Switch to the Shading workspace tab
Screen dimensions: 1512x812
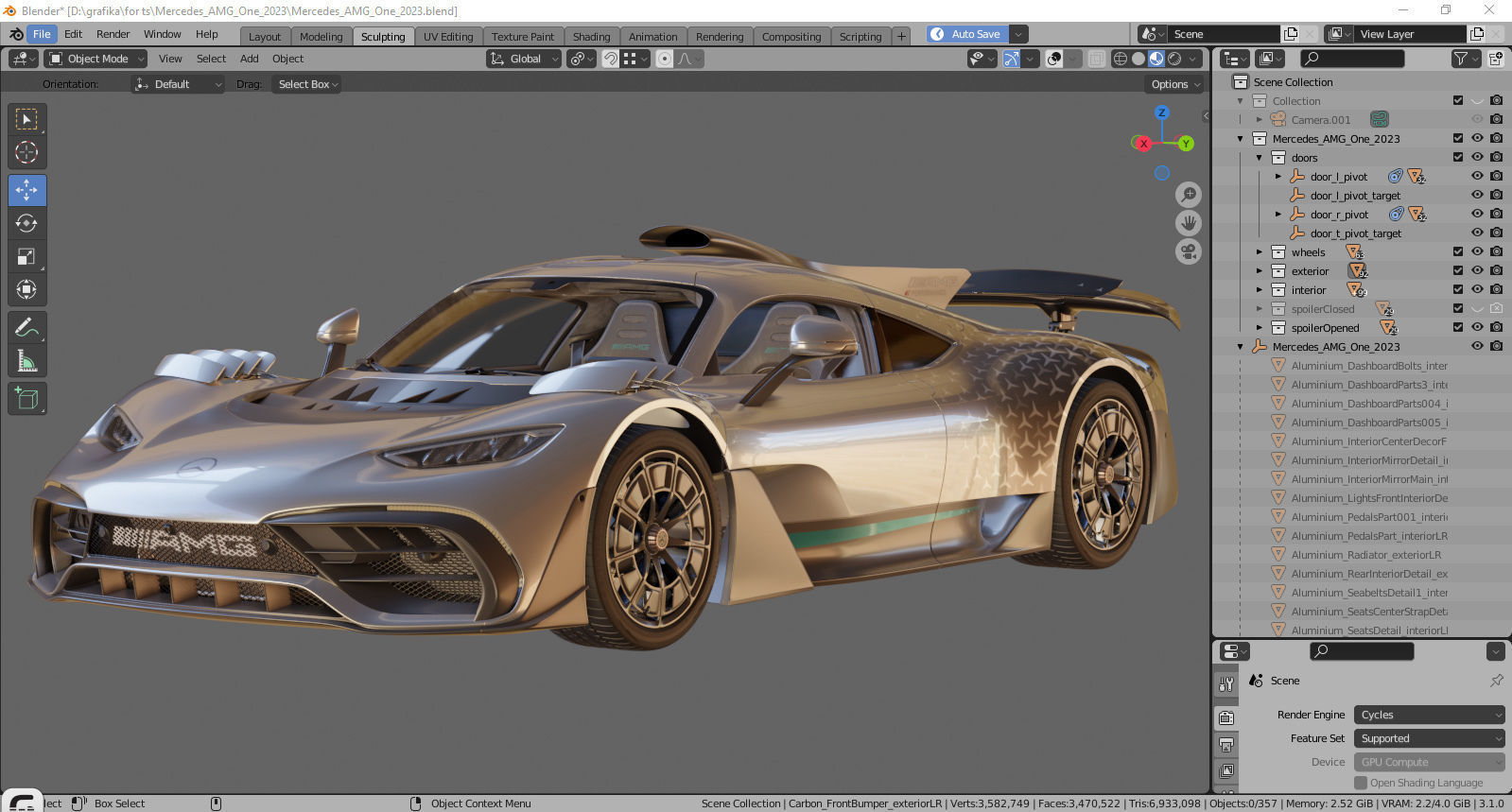[x=591, y=37]
